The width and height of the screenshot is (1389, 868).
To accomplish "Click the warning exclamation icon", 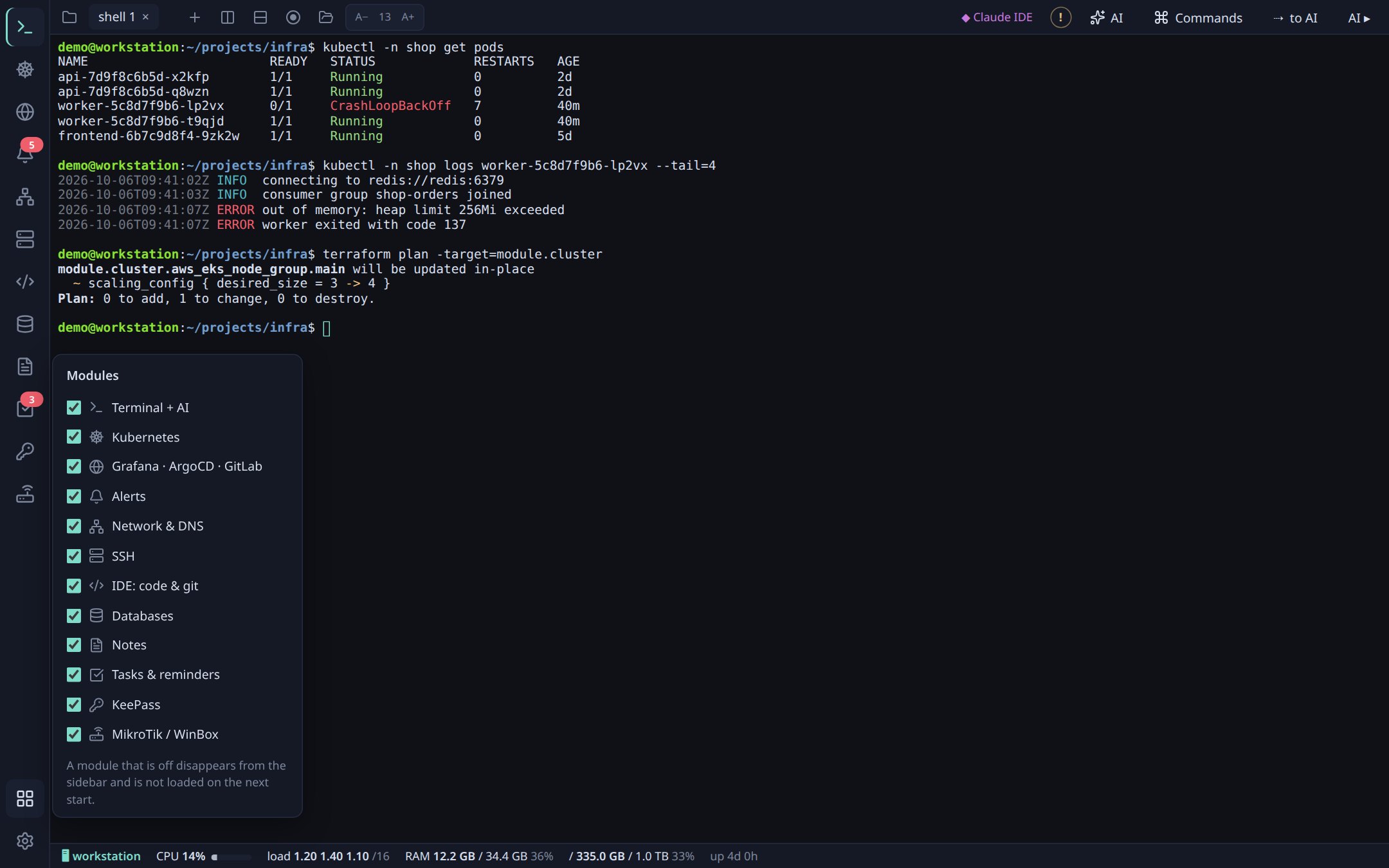I will click(x=1060, y=17).
